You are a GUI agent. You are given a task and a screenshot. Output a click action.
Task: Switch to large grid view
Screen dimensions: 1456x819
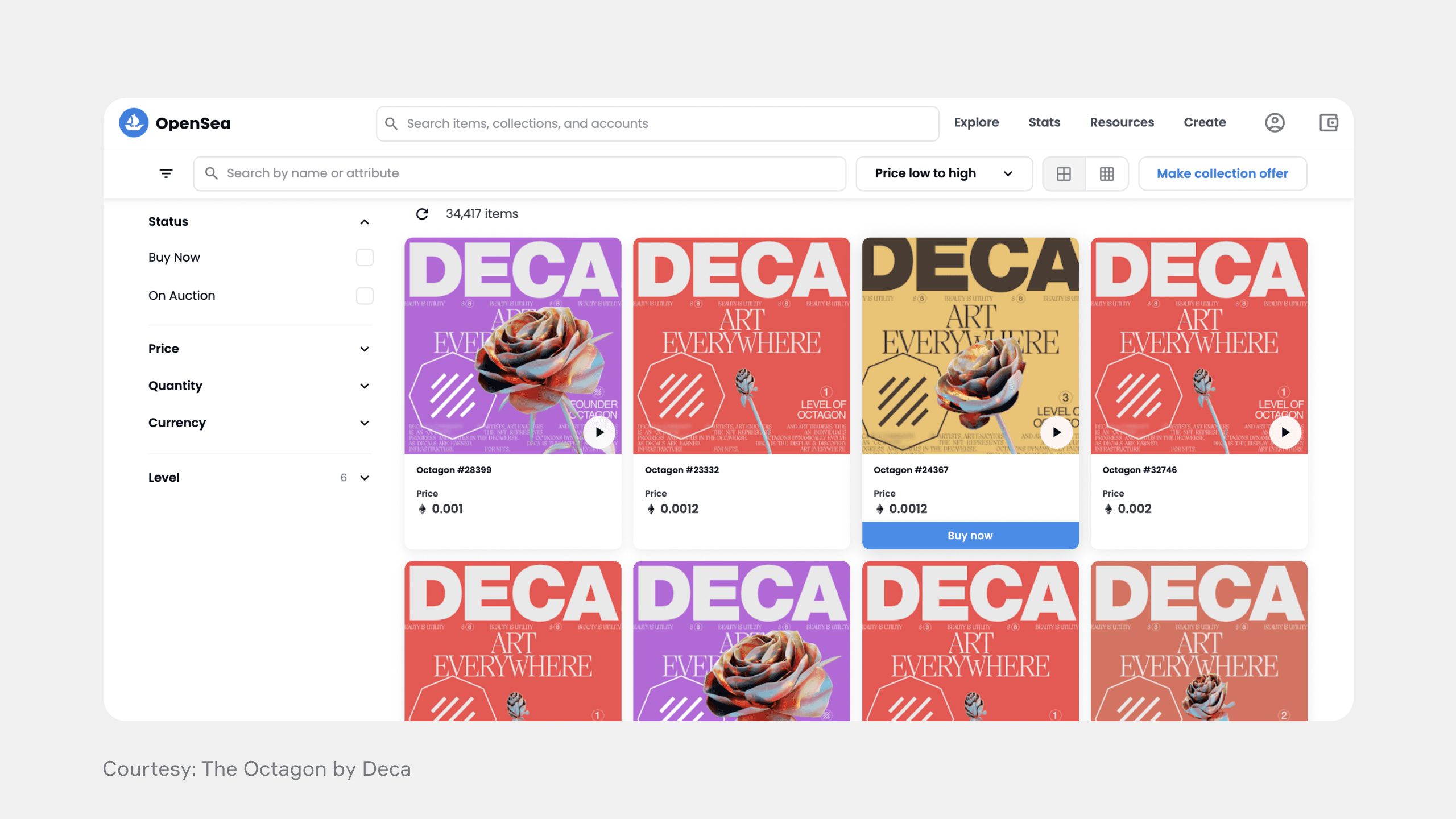click(x=1064, y=174)
